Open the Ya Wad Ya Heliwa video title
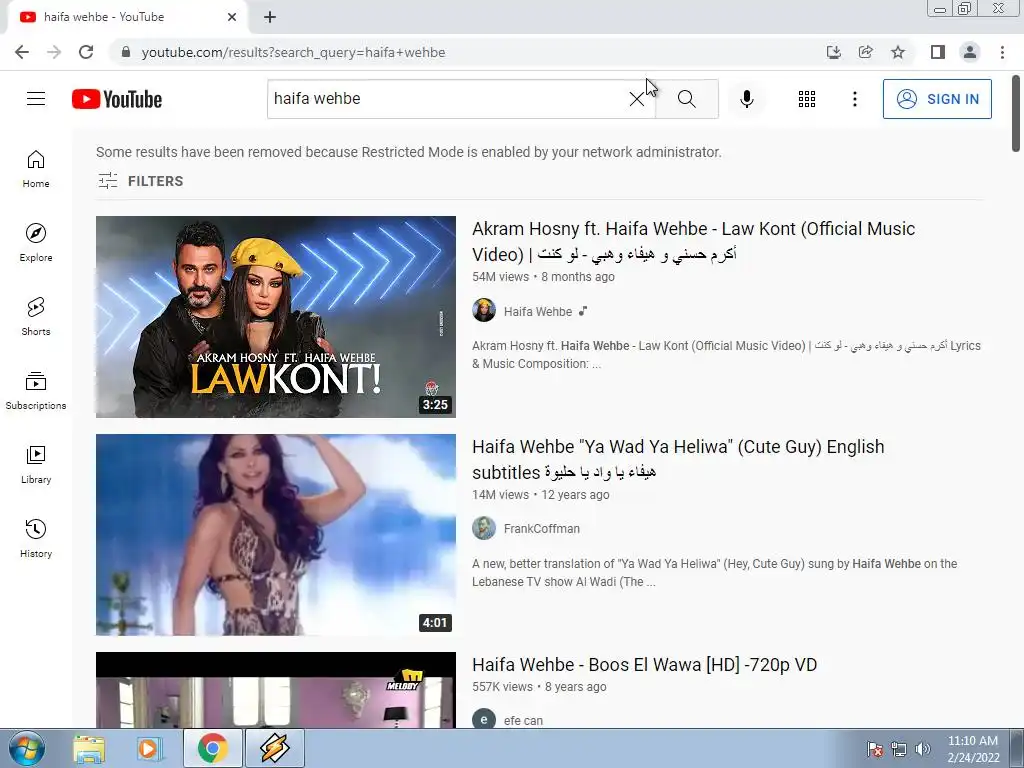 [x=678, y=459]
